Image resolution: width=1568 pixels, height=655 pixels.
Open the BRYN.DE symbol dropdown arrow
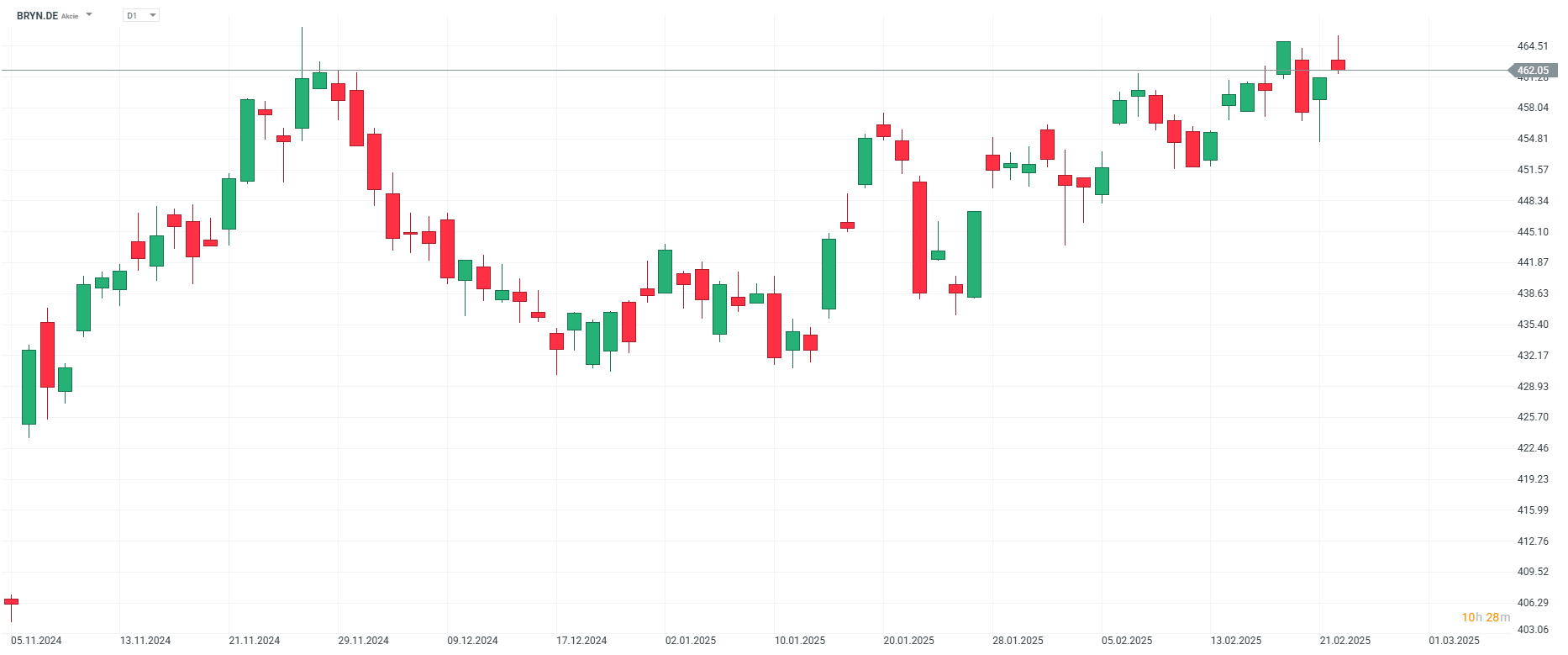pyautogui.click(x=89, y=15)
